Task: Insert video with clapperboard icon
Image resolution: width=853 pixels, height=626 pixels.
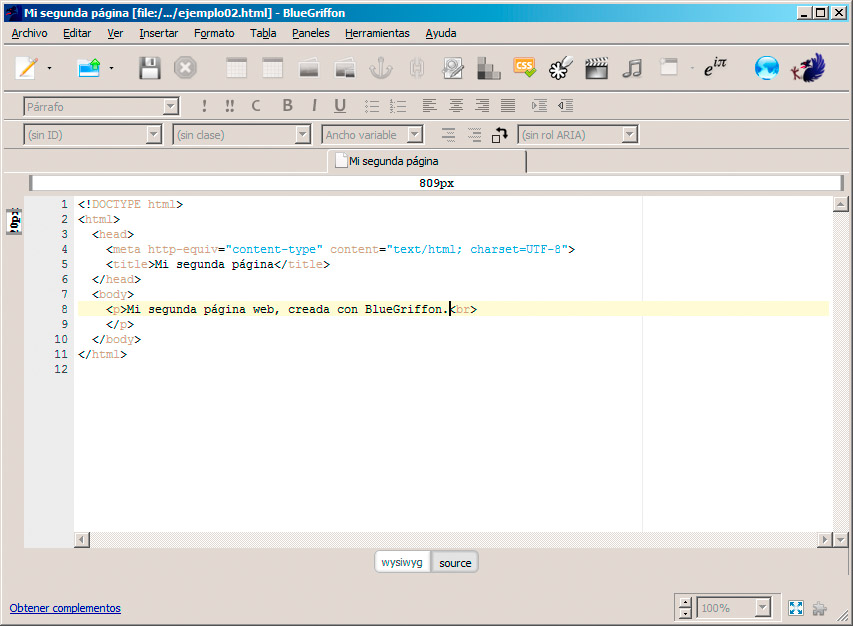Action: click(x=596, y=69)
